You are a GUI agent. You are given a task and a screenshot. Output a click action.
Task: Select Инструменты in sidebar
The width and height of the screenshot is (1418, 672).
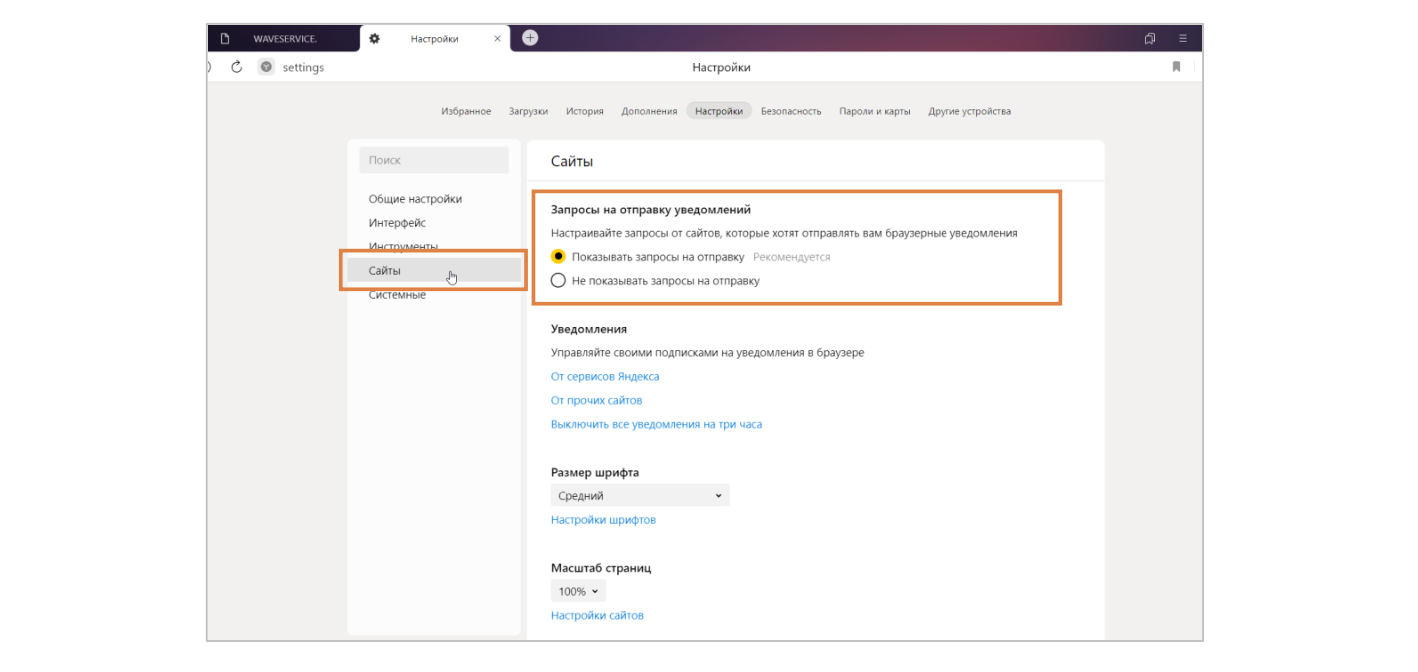tap(403, 246)
